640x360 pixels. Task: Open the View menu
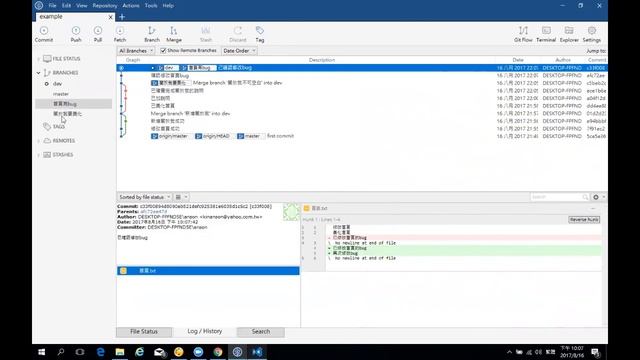coord(82,6)
